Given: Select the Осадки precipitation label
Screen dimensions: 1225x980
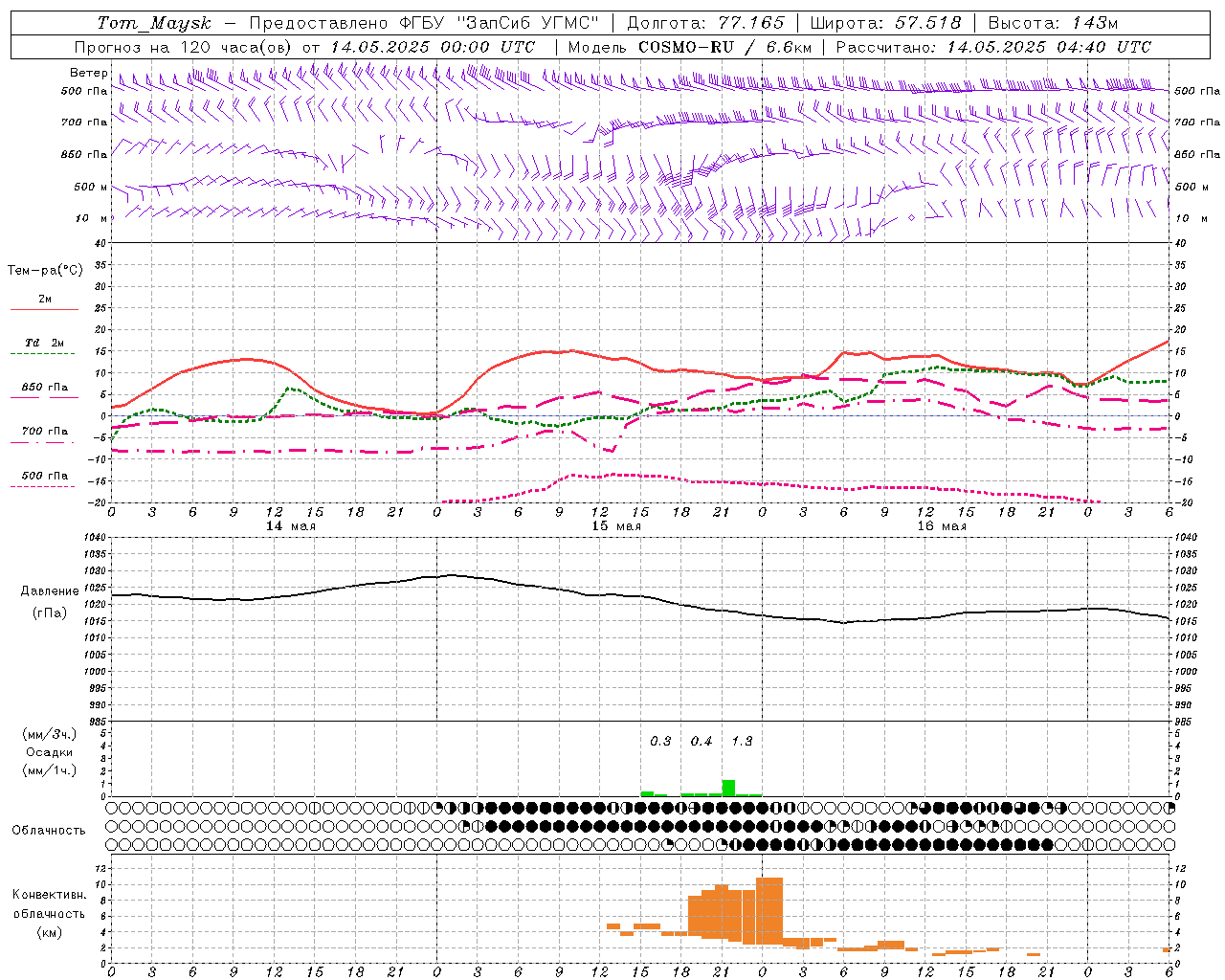Looking at the screenshot, I should [x=50, y=752].
